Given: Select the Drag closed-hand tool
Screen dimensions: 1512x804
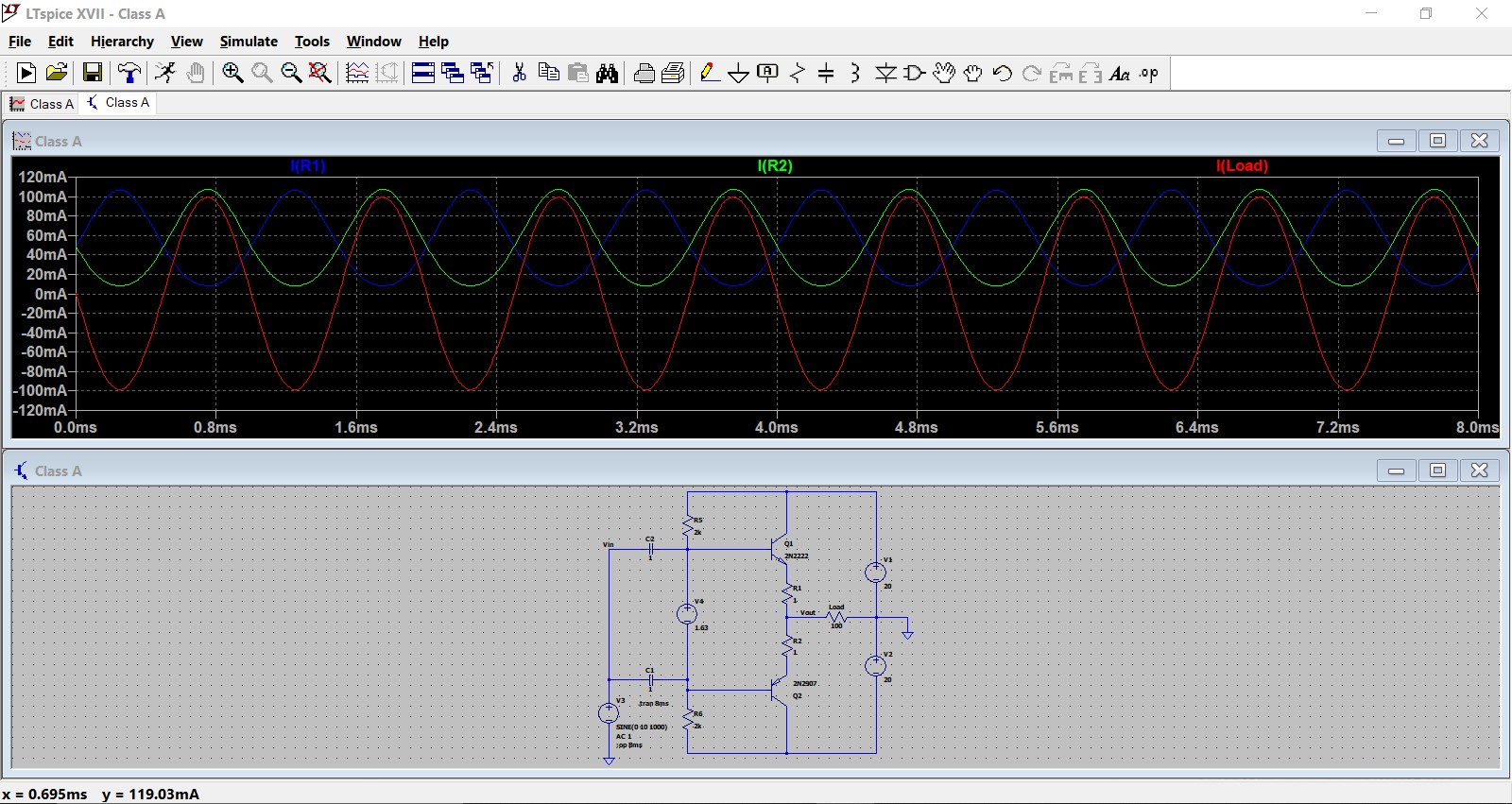Looking at the screenshot, I should [973, 73].
